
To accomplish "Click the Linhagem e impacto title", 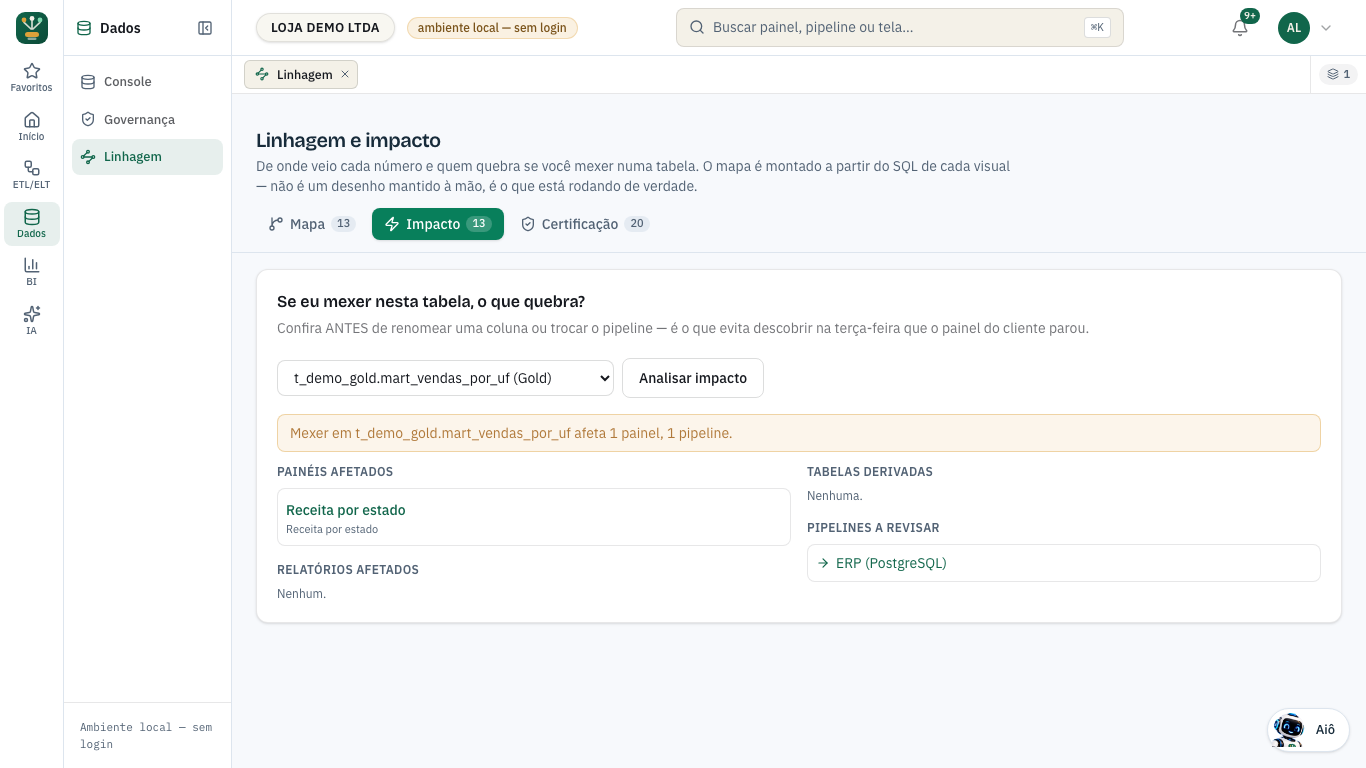I will tap(348, 141).
